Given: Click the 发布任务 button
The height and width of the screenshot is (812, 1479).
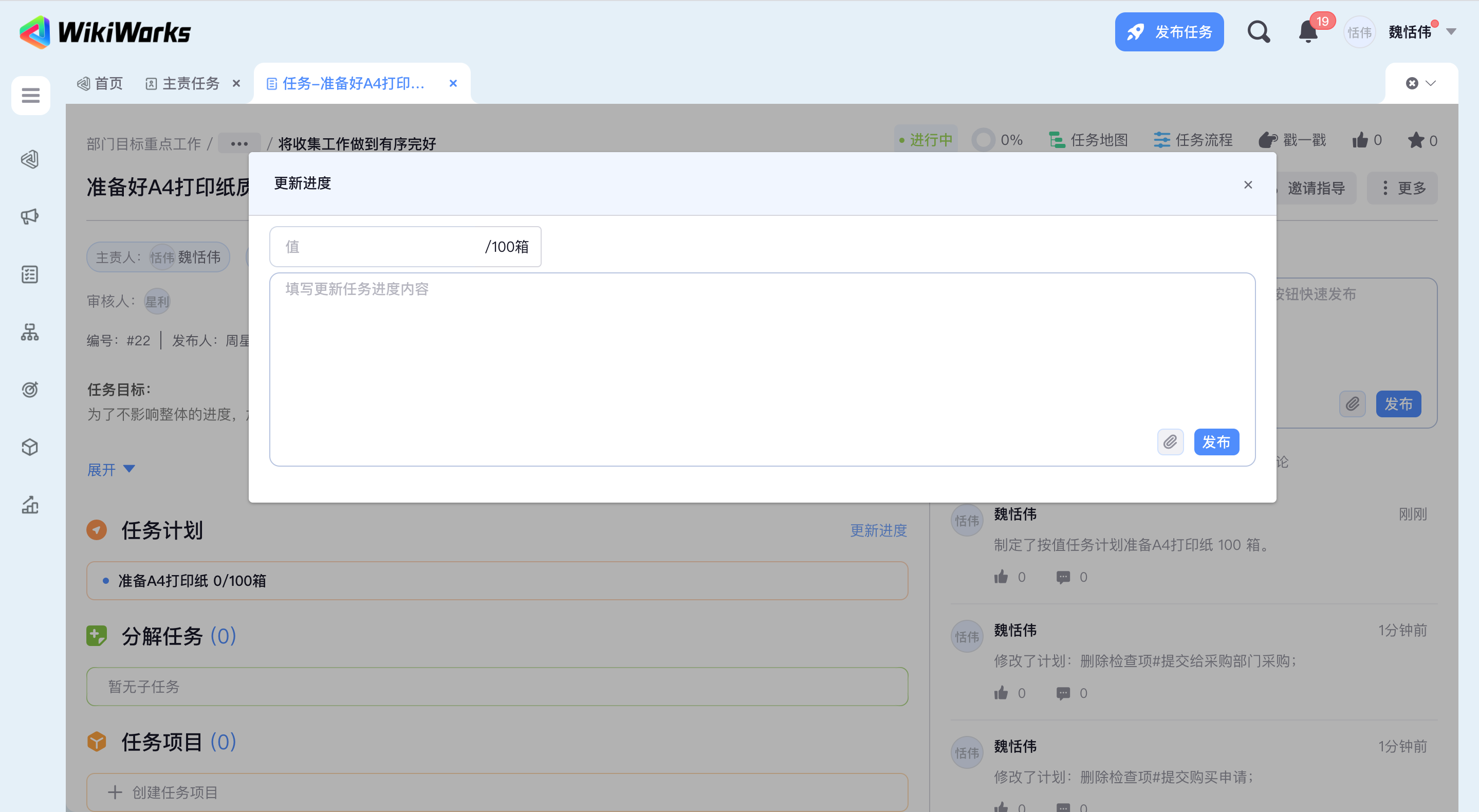Looking at the screenshot, I should [x=1169, y=32].
